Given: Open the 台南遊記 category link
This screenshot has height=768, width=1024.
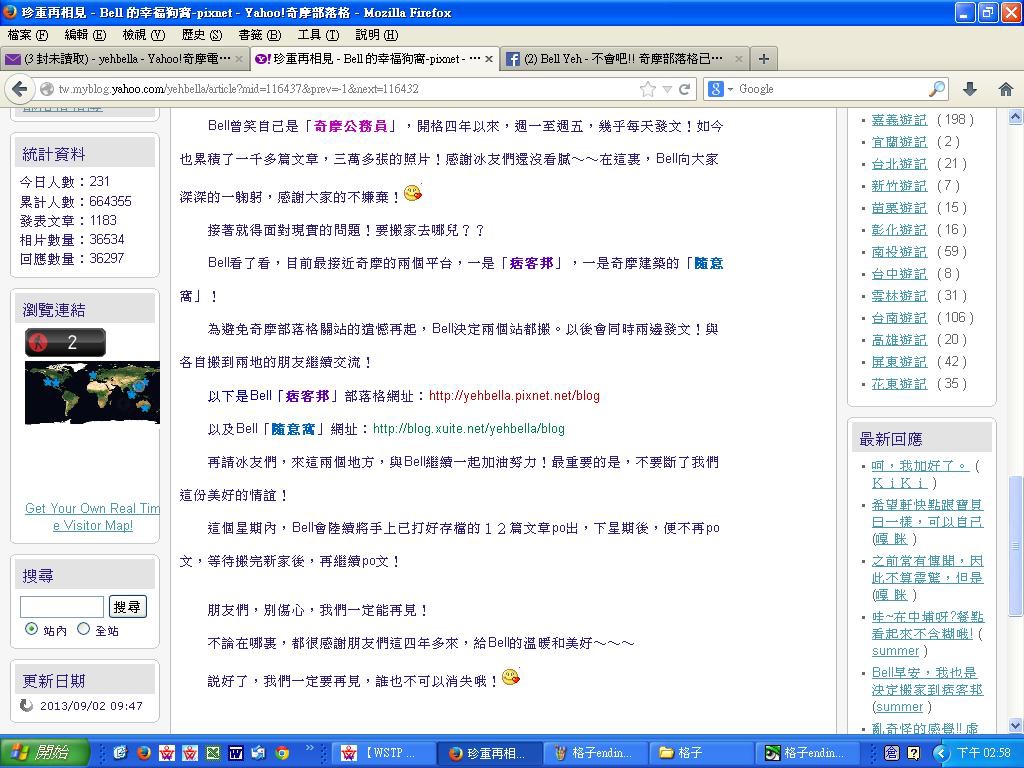Looking at the screenshot, I should coord(899,317).
